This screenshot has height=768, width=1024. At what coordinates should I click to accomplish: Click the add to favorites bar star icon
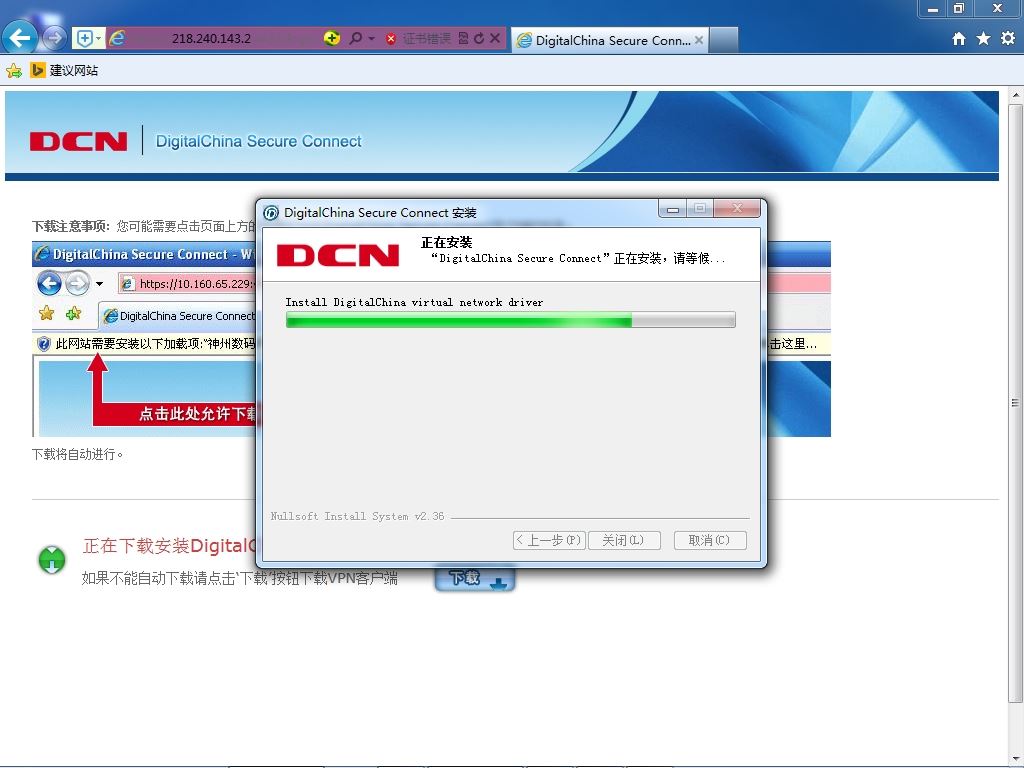pos(14,71)
